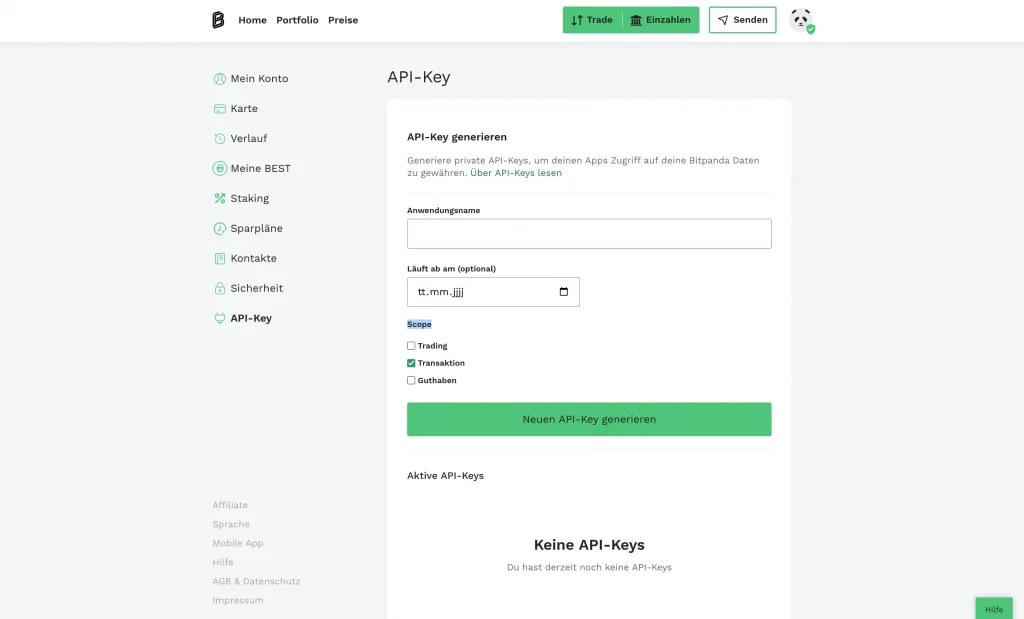Tick the Guthaben scope checkbox
This screenshot has height=619, width=1024.
pyautogui.click(x=411, y=380)
